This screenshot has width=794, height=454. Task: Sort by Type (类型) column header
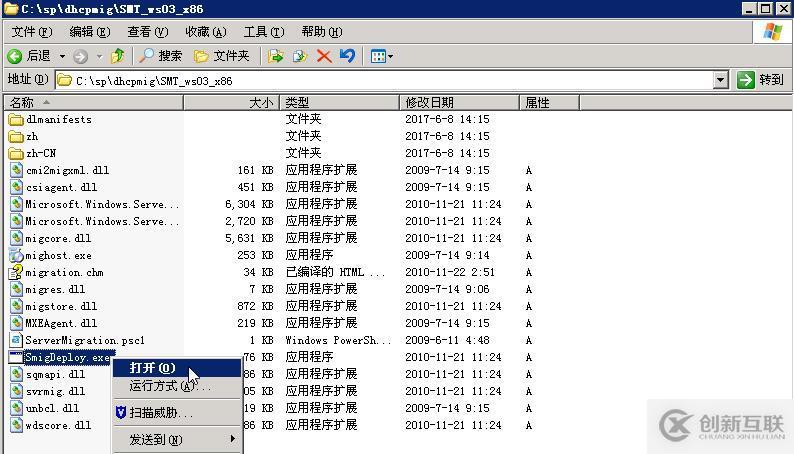tap(339, 103)
